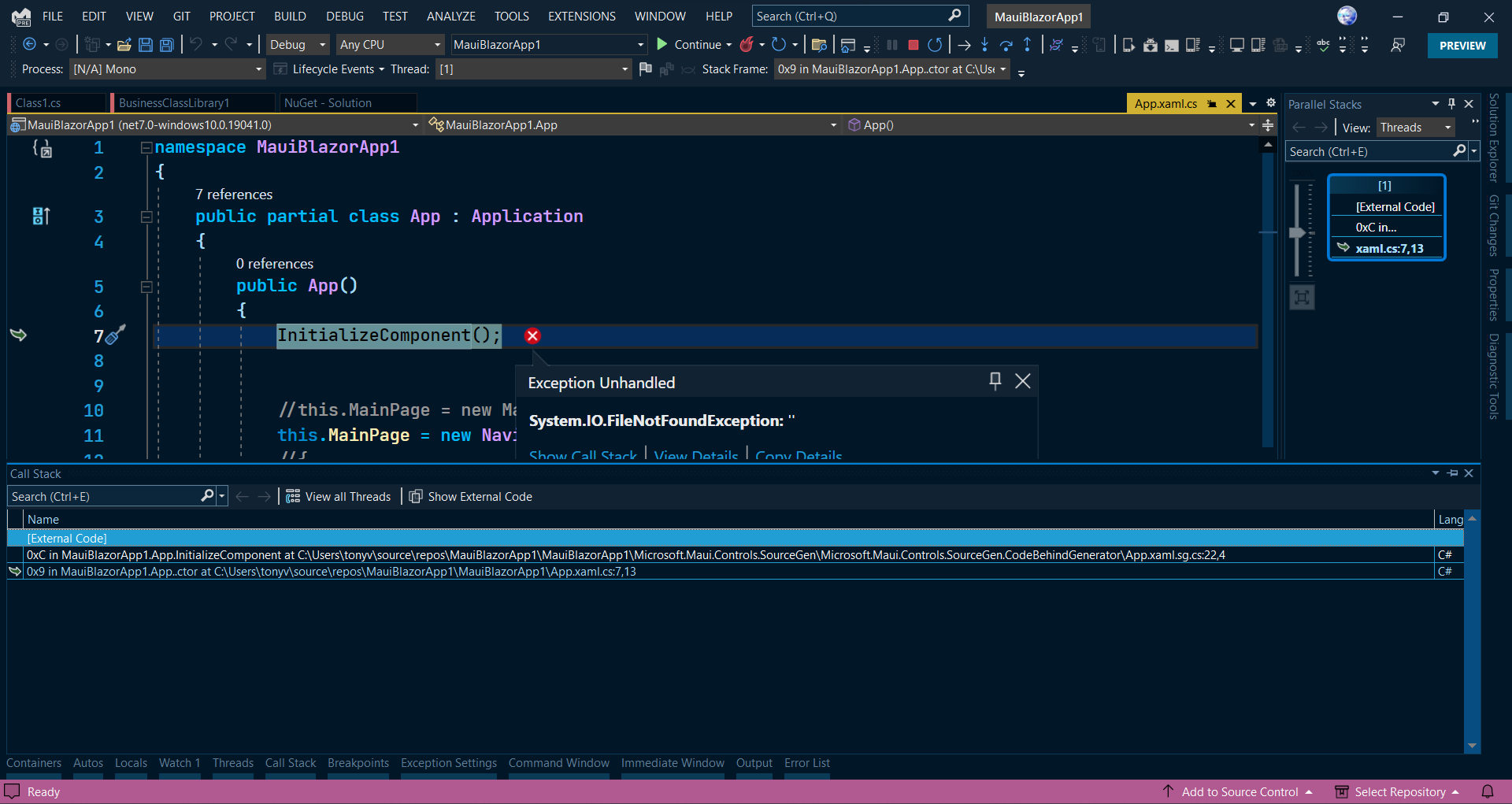Open the solution configuration Debug dropdown
Viewport: 1512px width, 804px height.
coord(296,44)
